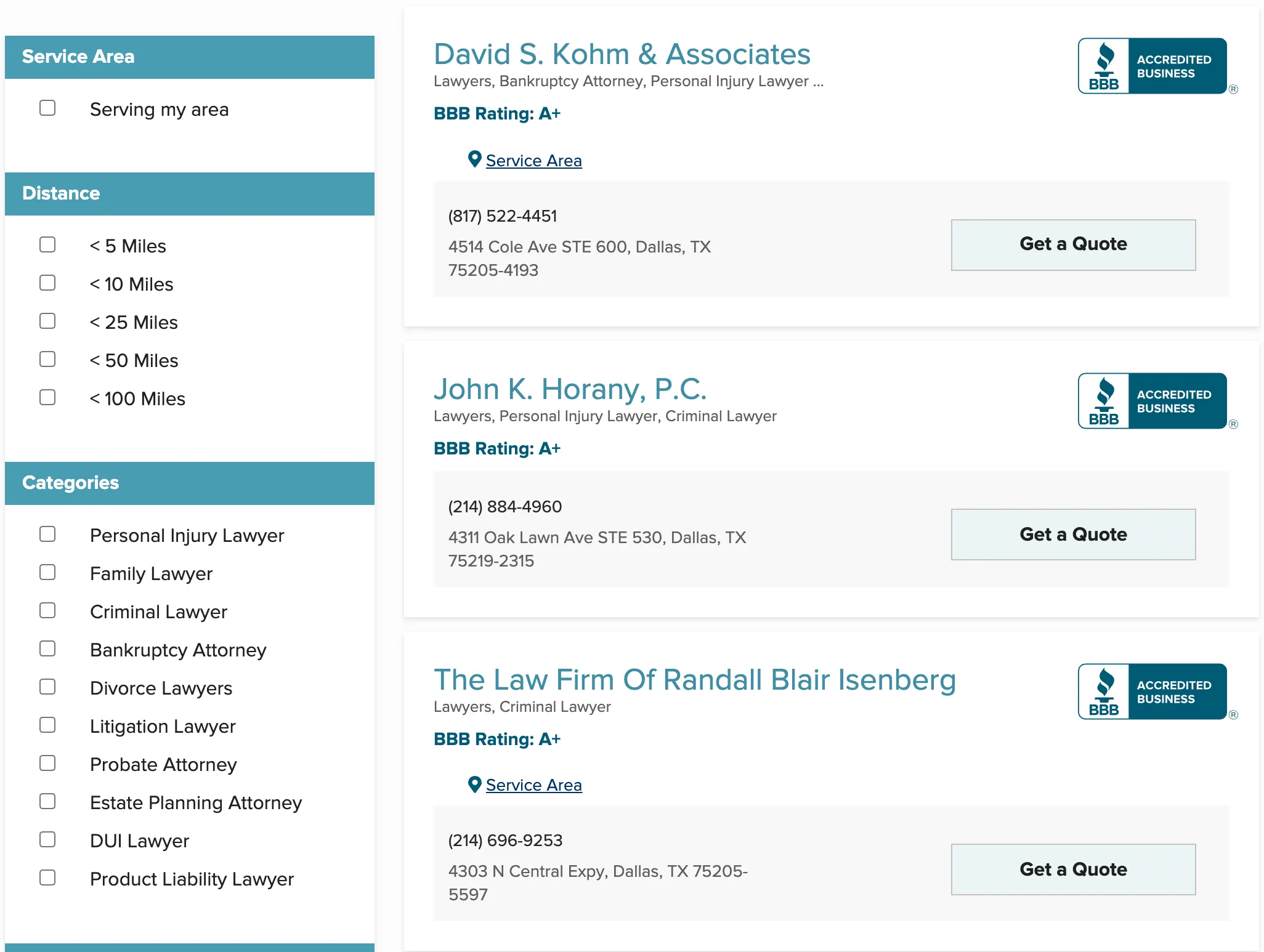Check the < 5 Miles distance filter
1264x952 pixels.
pyautogui.click(x=47, y=245)
